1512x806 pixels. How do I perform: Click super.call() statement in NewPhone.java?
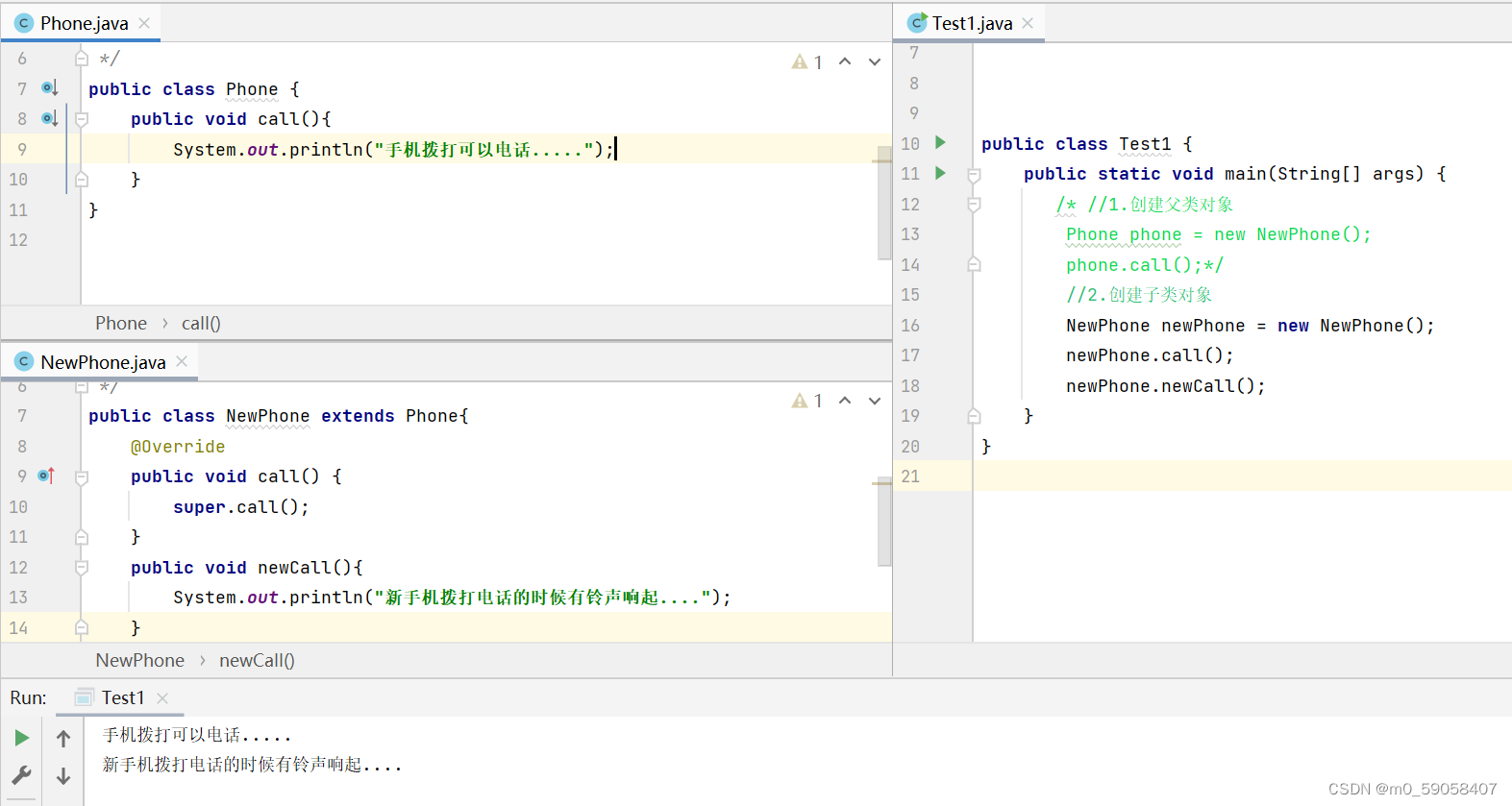[x=241, y=507]
